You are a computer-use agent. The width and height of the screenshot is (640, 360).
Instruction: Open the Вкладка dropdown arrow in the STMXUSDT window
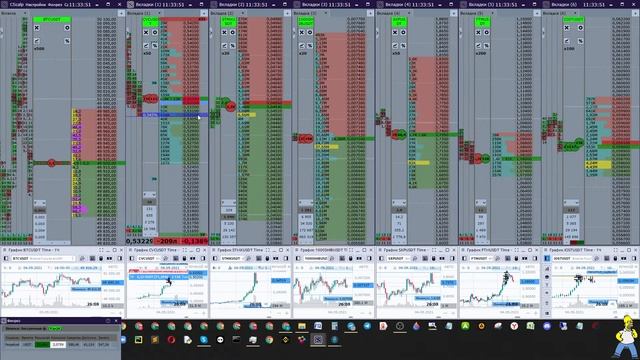(x=242, y=13)
